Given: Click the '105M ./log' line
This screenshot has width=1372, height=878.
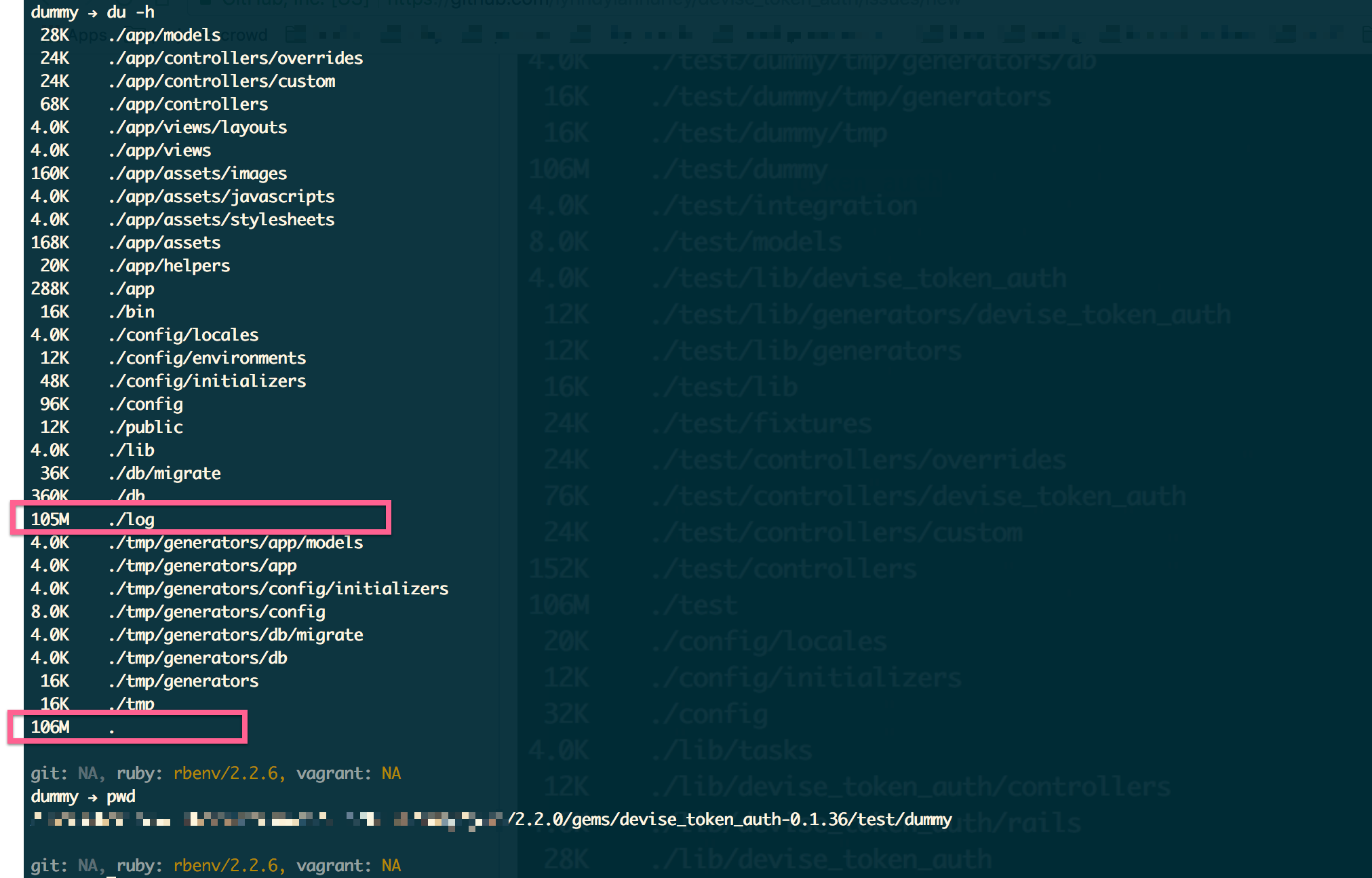Looking at the screenshot, I should 92,520.
